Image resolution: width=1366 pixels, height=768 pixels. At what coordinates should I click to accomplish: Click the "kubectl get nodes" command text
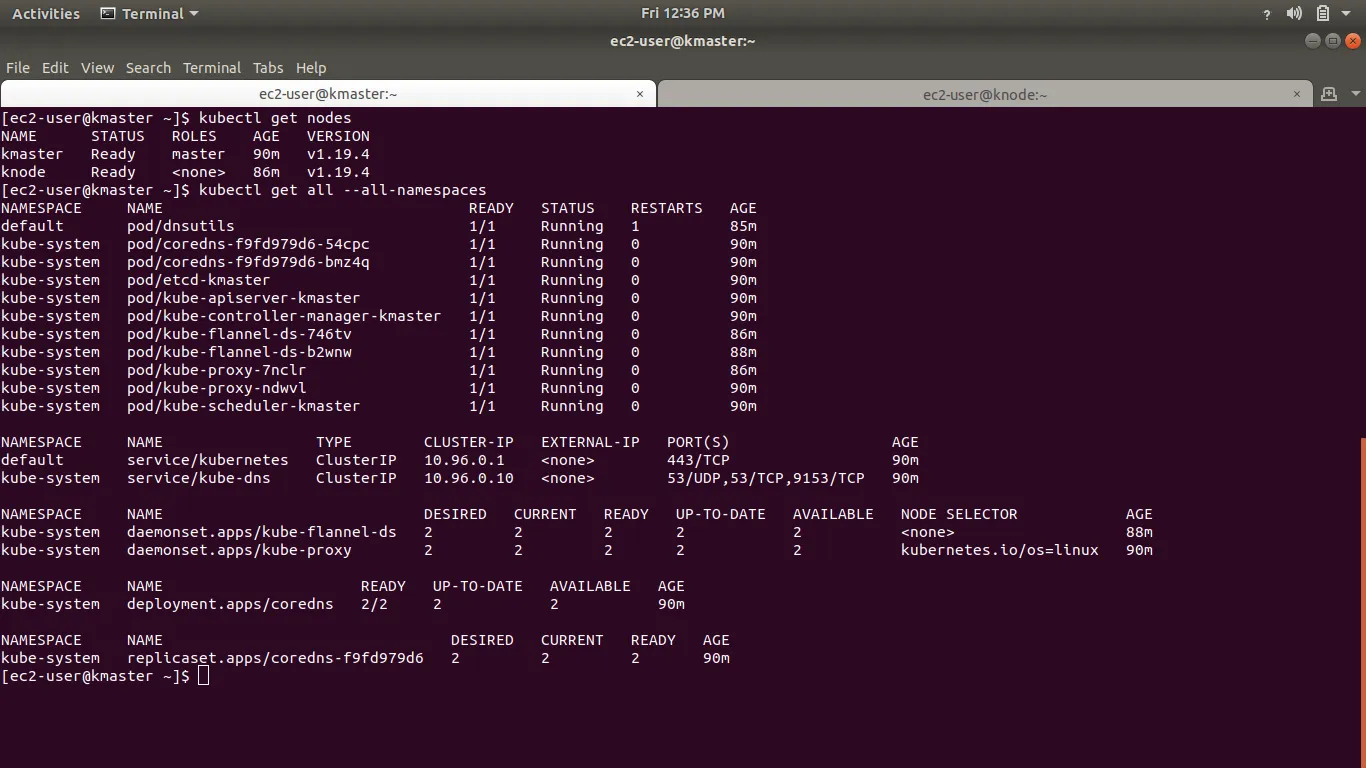point(275,118)
